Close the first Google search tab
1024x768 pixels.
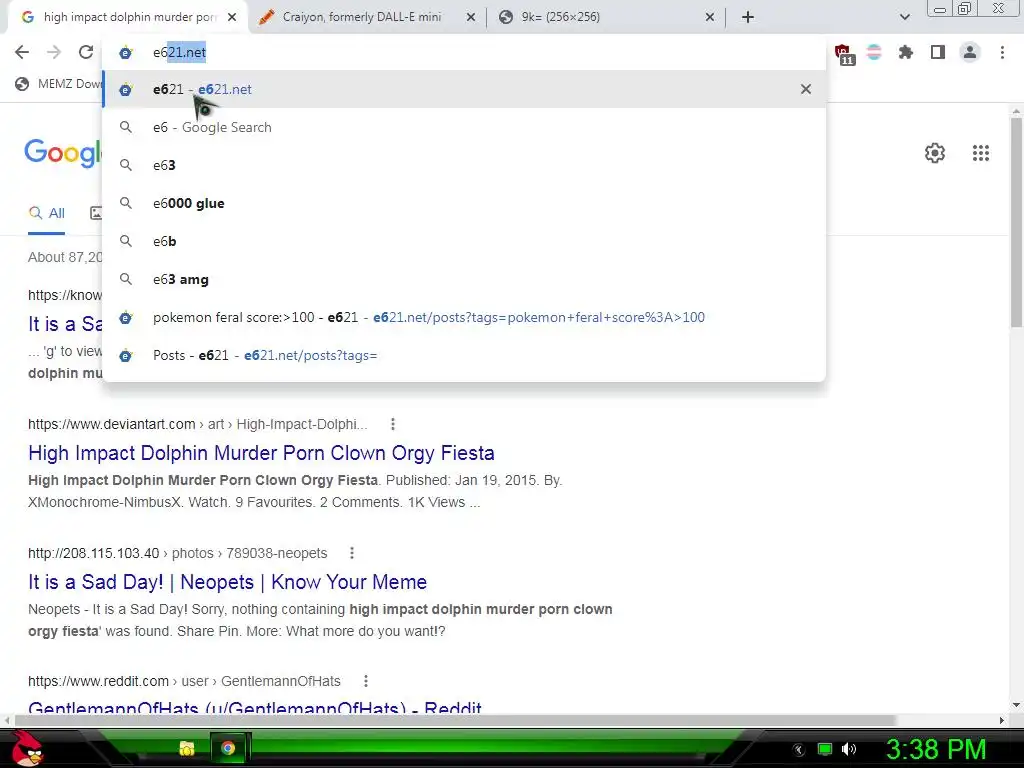click(x=232, y=17)
